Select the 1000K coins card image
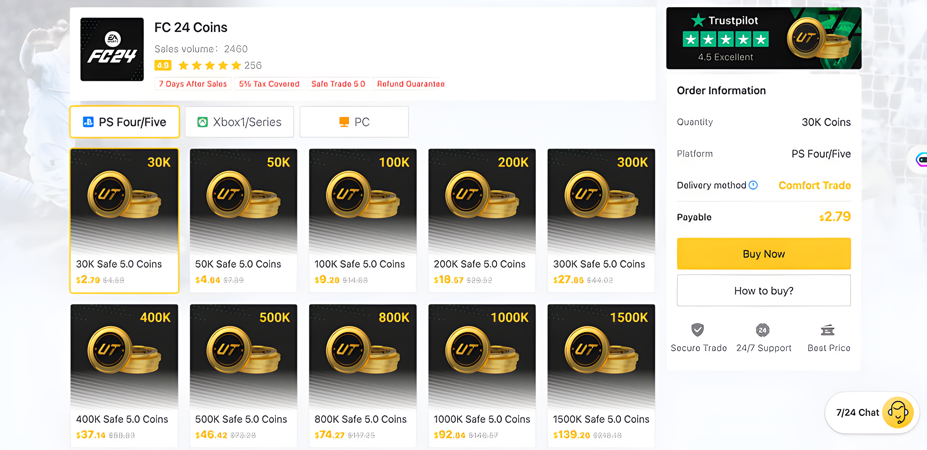This screenshot has height=450, width=927. pos(482,356)
